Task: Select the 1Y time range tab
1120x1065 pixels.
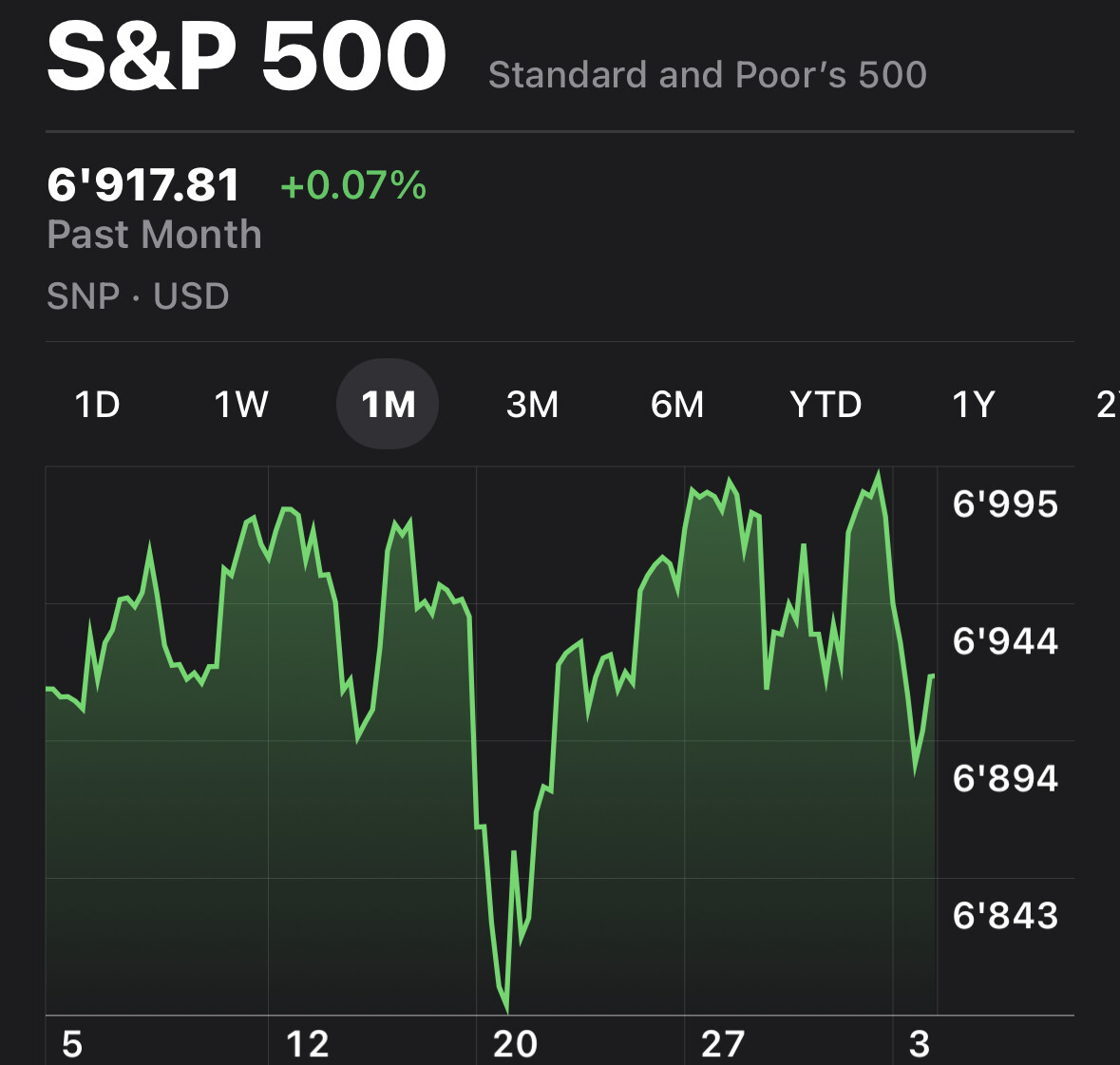Action: [974, 405]
